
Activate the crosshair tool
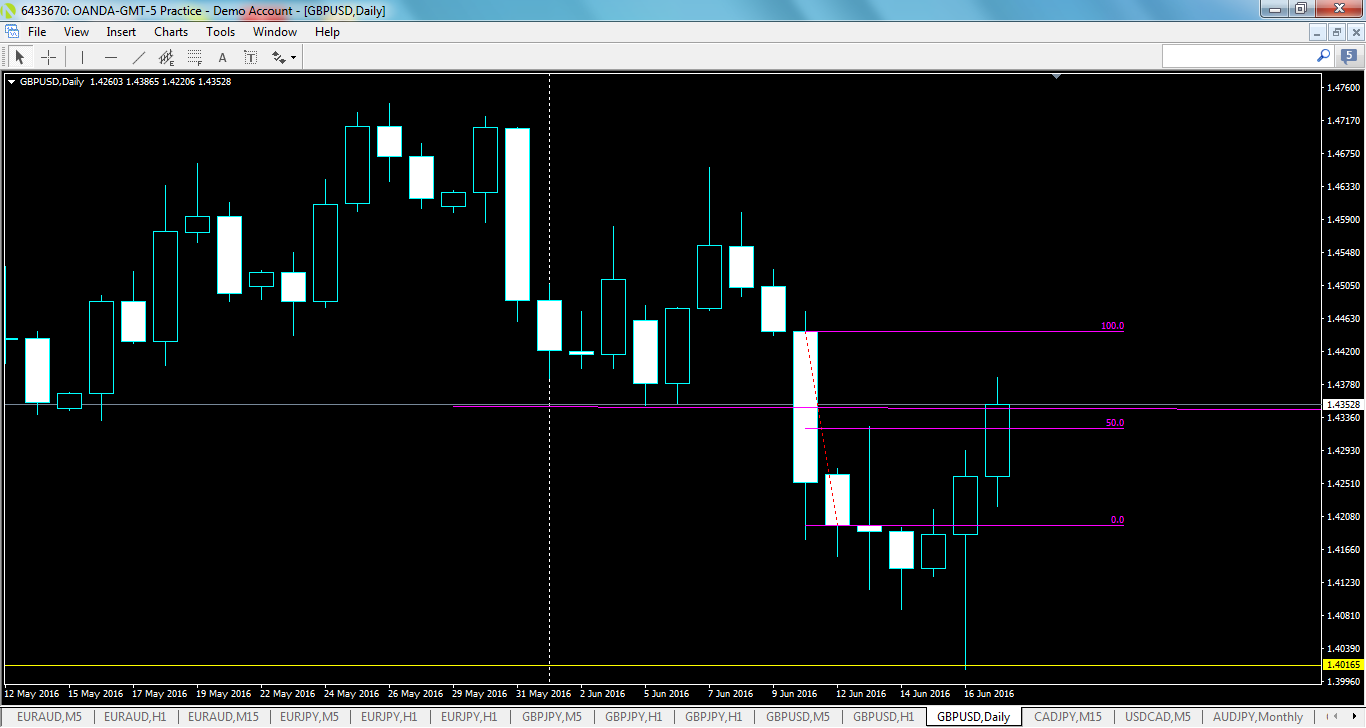(x=48, y=57)
